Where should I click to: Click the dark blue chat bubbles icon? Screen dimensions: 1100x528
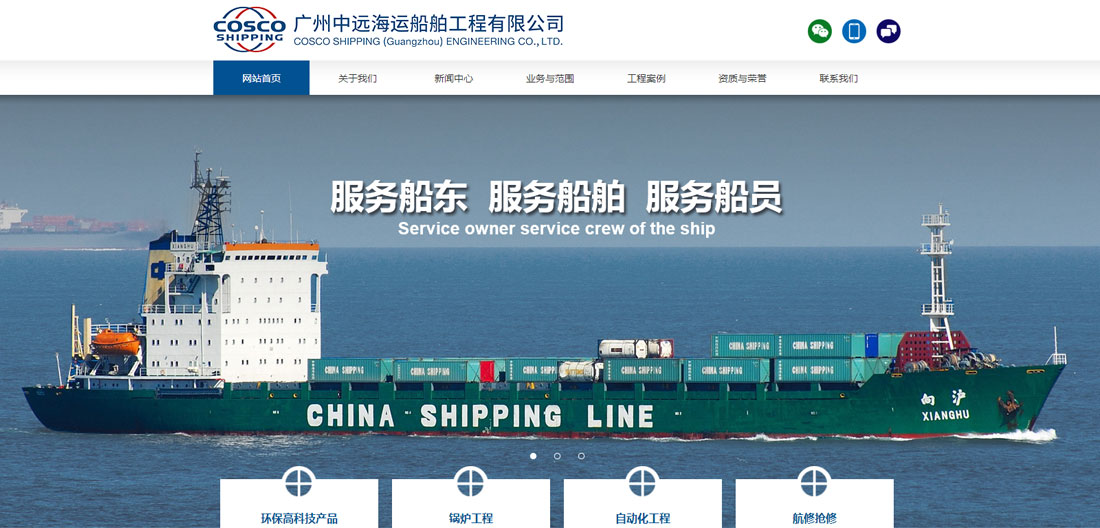pos(888,31)
